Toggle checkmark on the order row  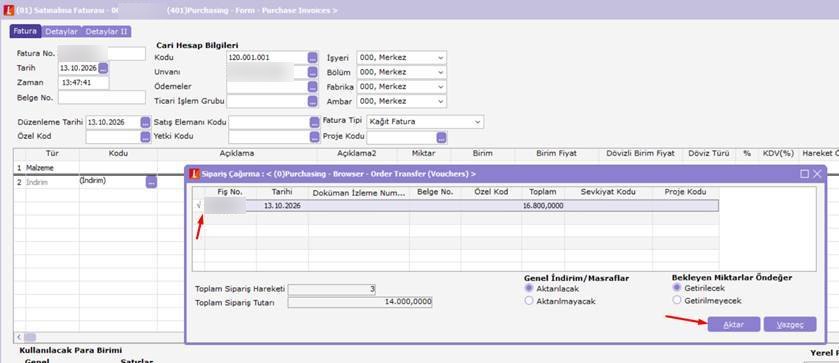[x=199, y=206]
